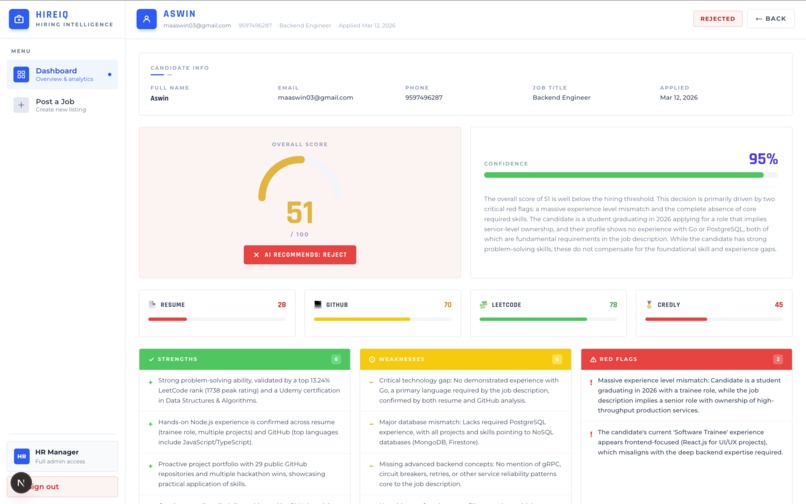
Task: Click the Credly medal icon in the score card
Action: pos(649,304)
